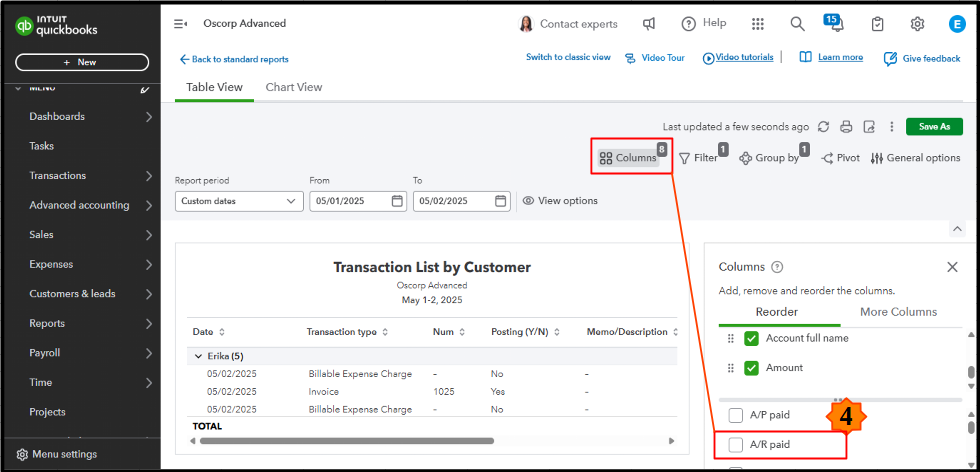Viewport: 980px width, 472px height.
Task: Click the report horizontal scrollbar
Action: coord(343,440)
